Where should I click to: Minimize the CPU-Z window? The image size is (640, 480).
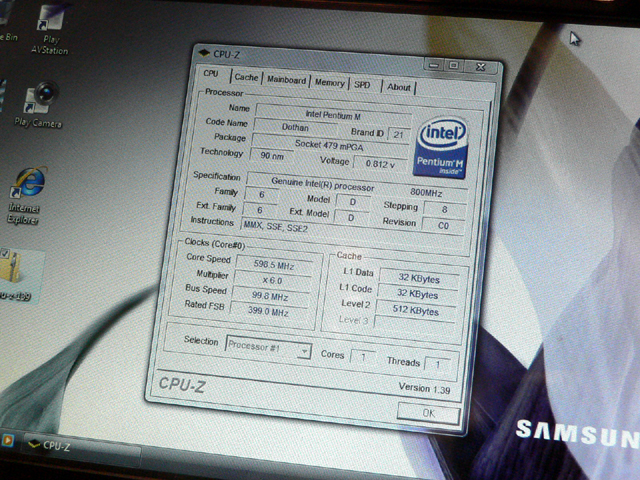pyautogui.click(x=434, y=64)
